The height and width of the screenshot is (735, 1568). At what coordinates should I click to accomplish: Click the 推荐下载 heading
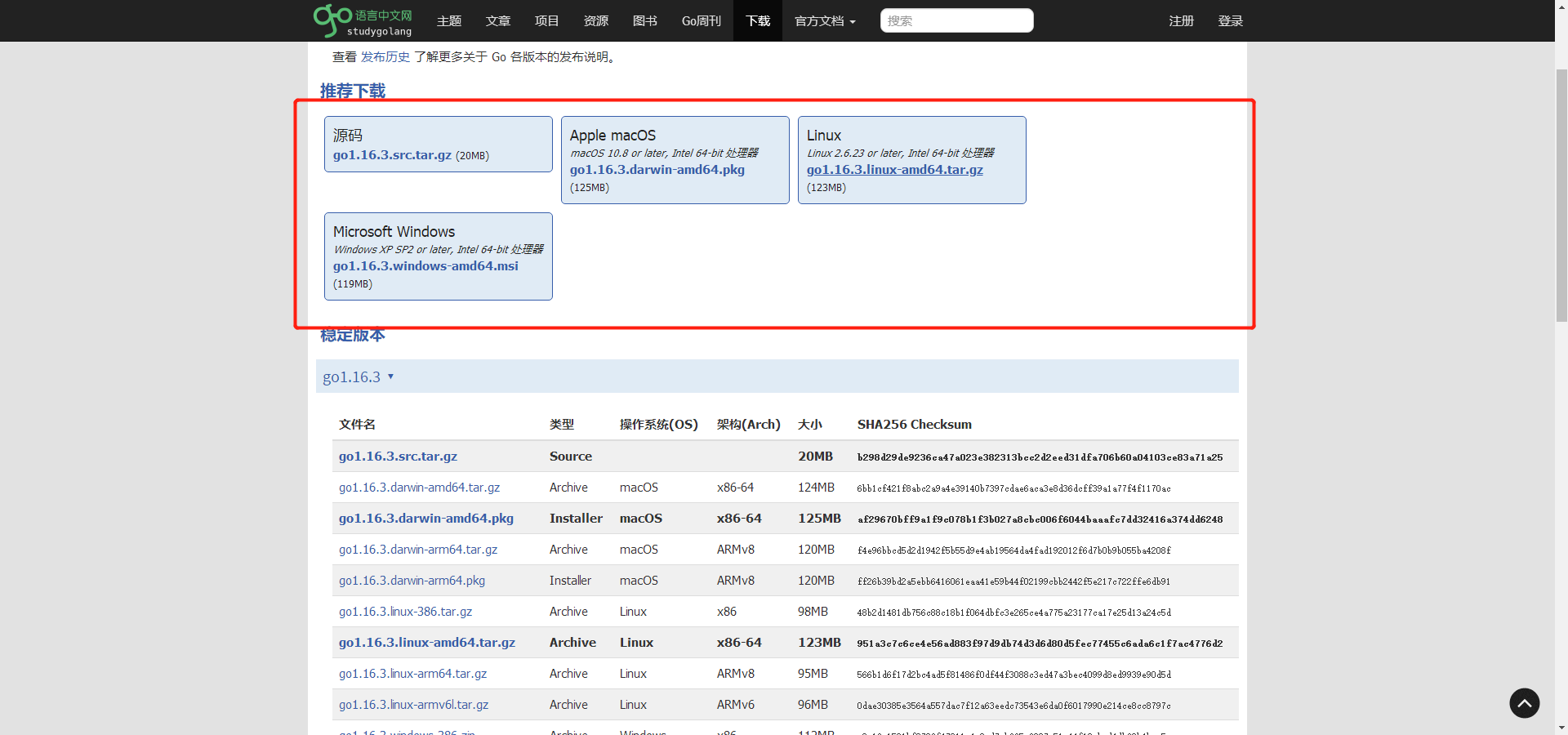353,91
